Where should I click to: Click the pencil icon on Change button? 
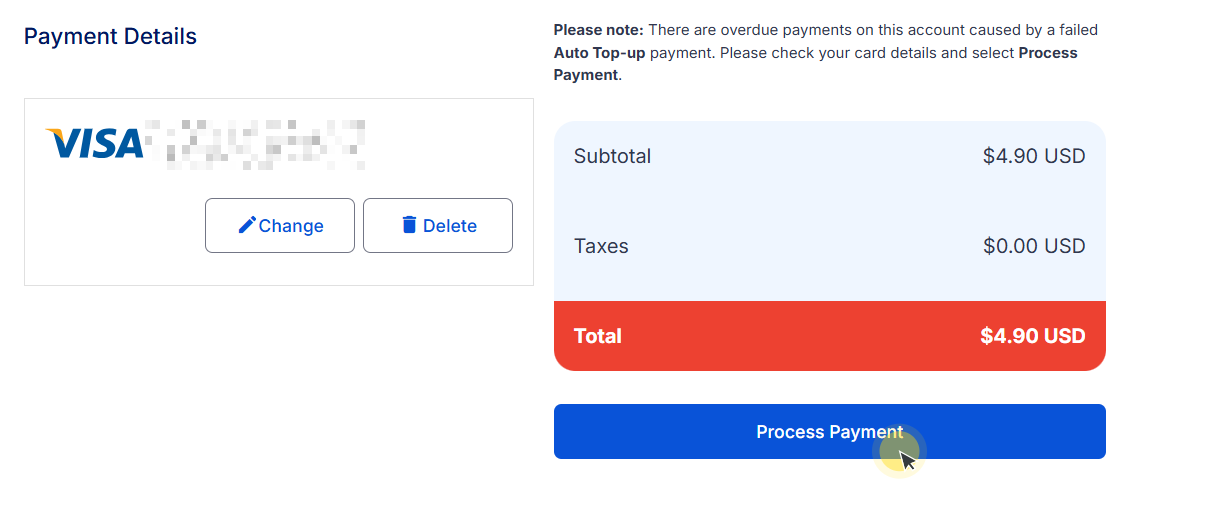(x=247, y=225)
